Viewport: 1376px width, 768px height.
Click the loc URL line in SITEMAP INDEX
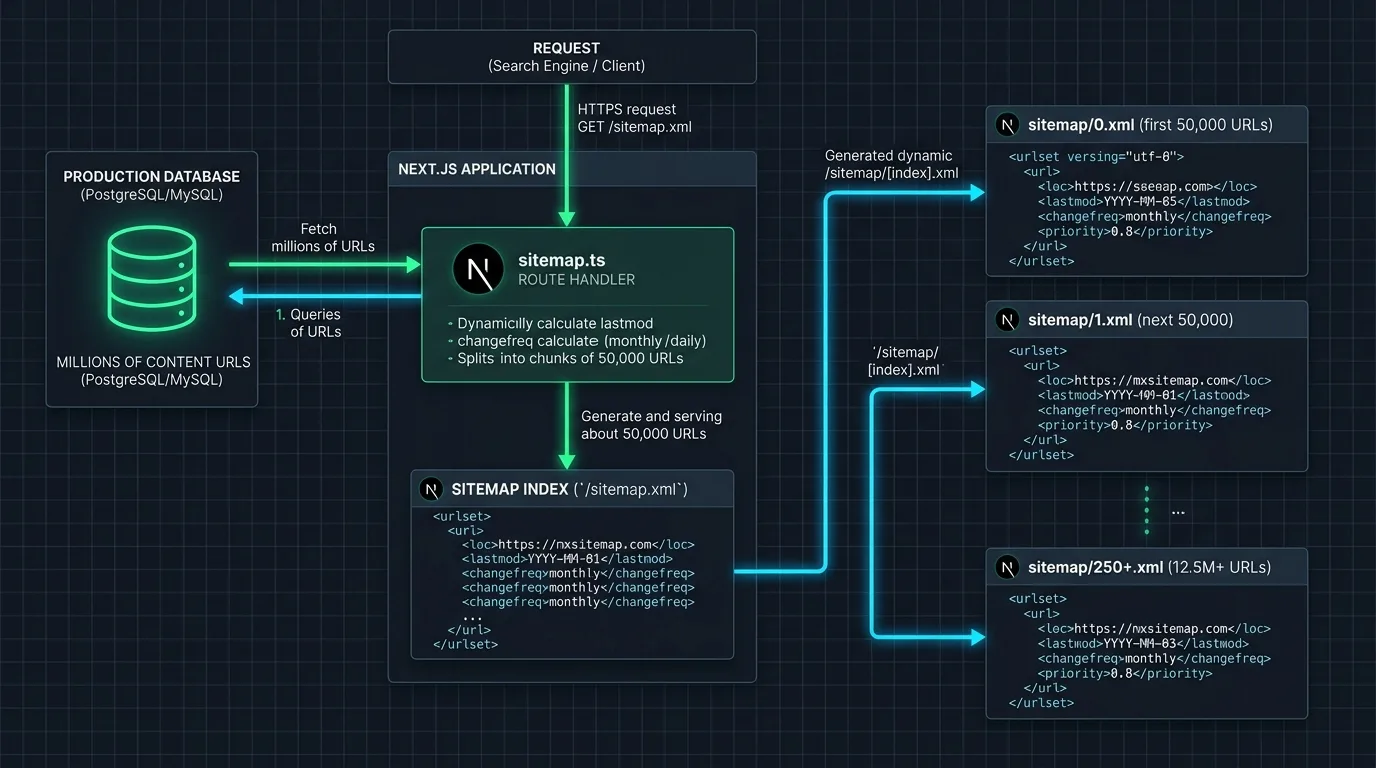click(x=578, y=545)
